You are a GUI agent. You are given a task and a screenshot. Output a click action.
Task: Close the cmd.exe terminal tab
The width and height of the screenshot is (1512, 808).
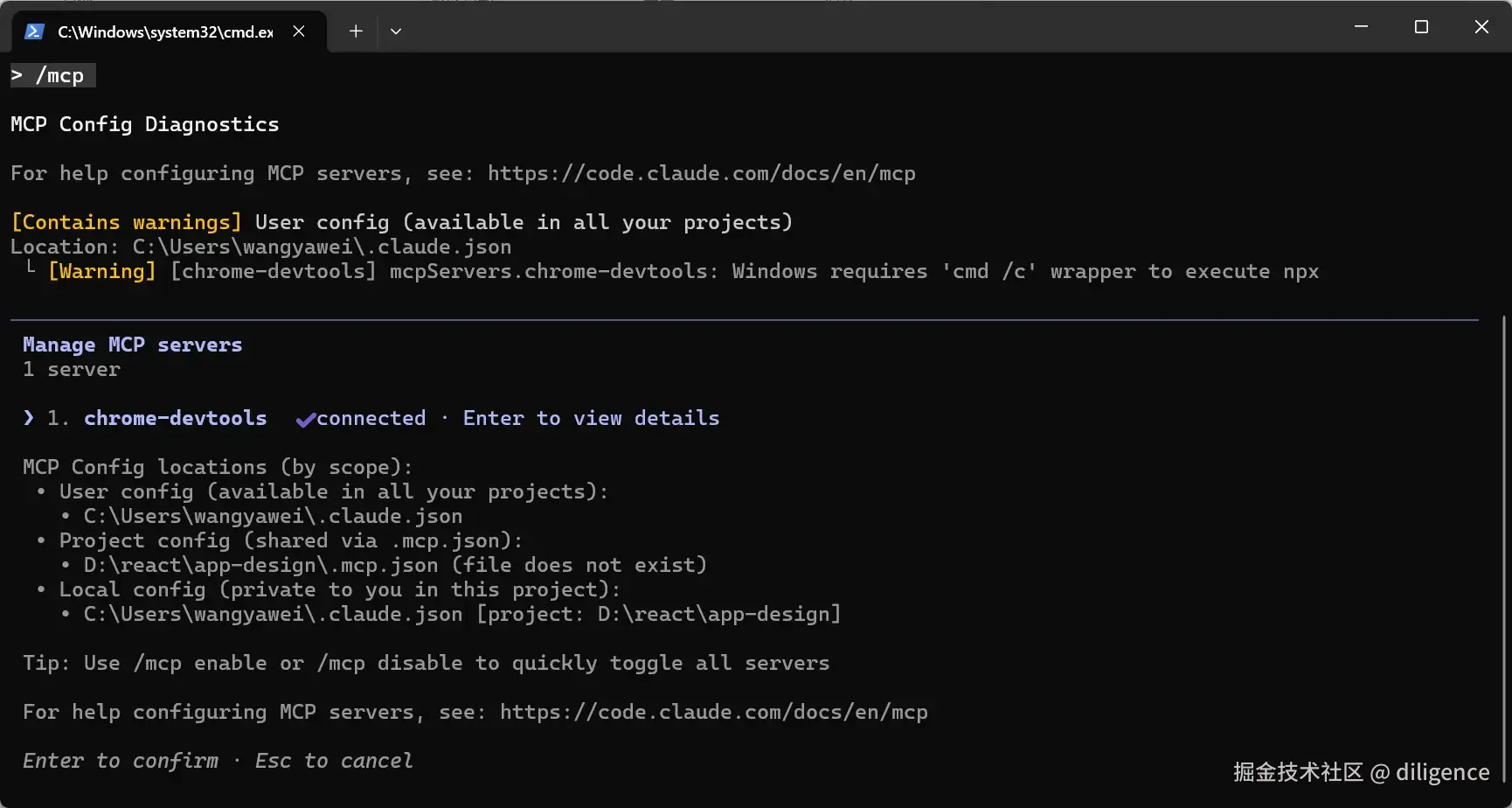click(x=299, y=31)
